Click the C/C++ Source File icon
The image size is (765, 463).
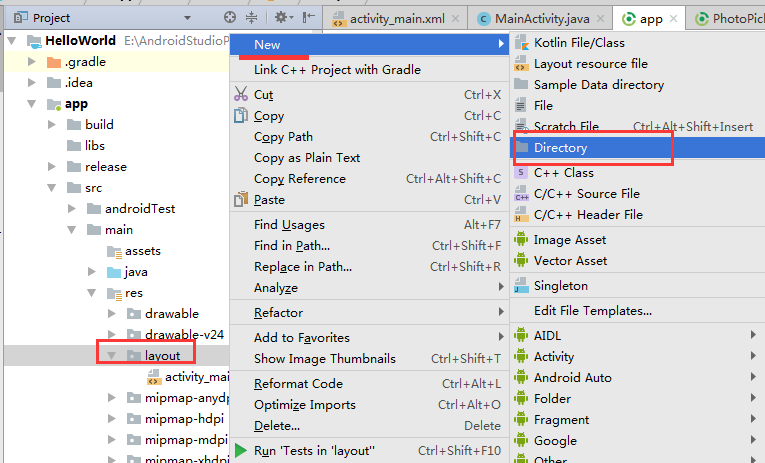pos(522,194)
